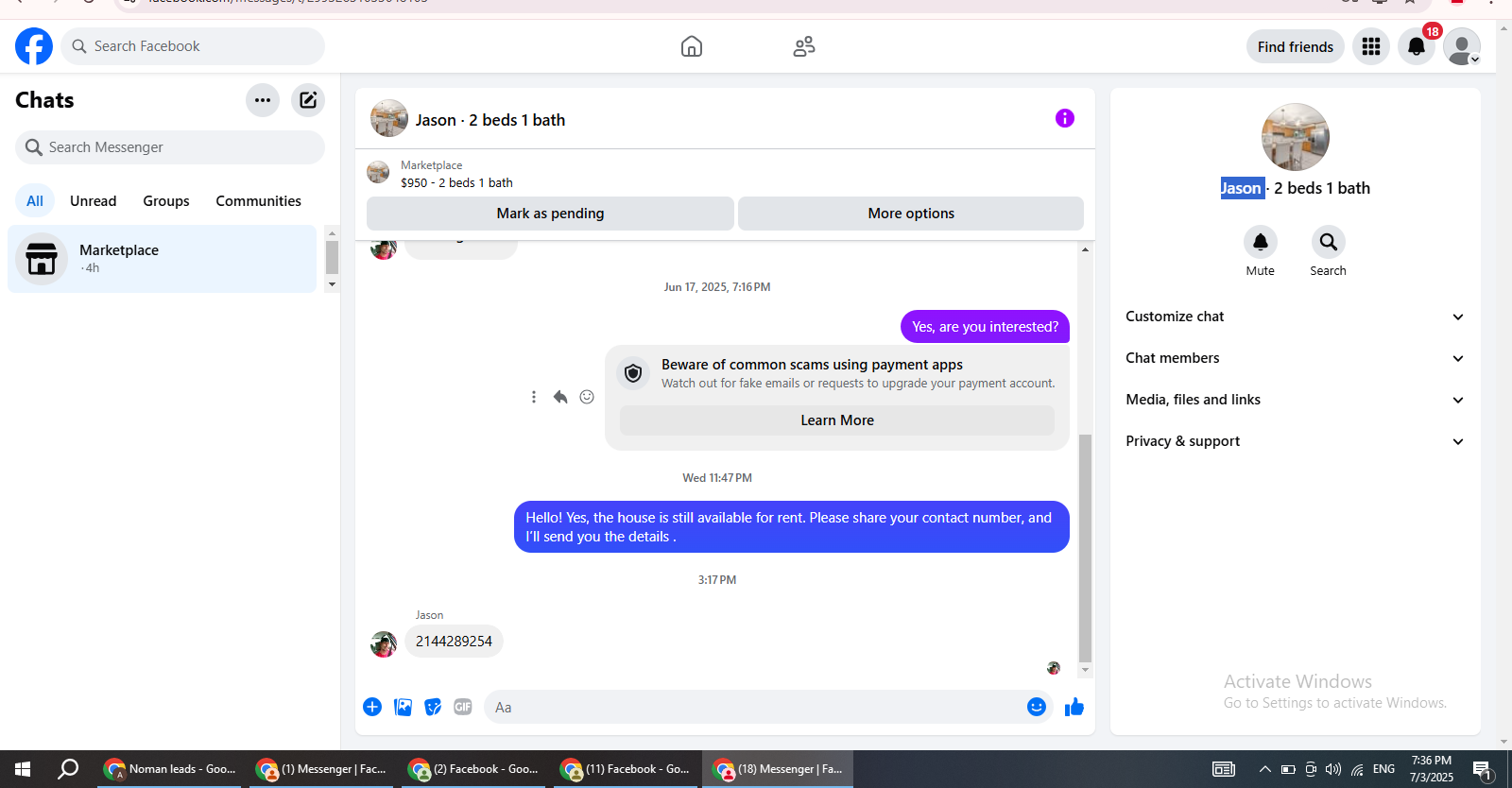This screenshot has height=788, width=1512.
Task: Select the Unread chats filter
Action: [94, 200]
